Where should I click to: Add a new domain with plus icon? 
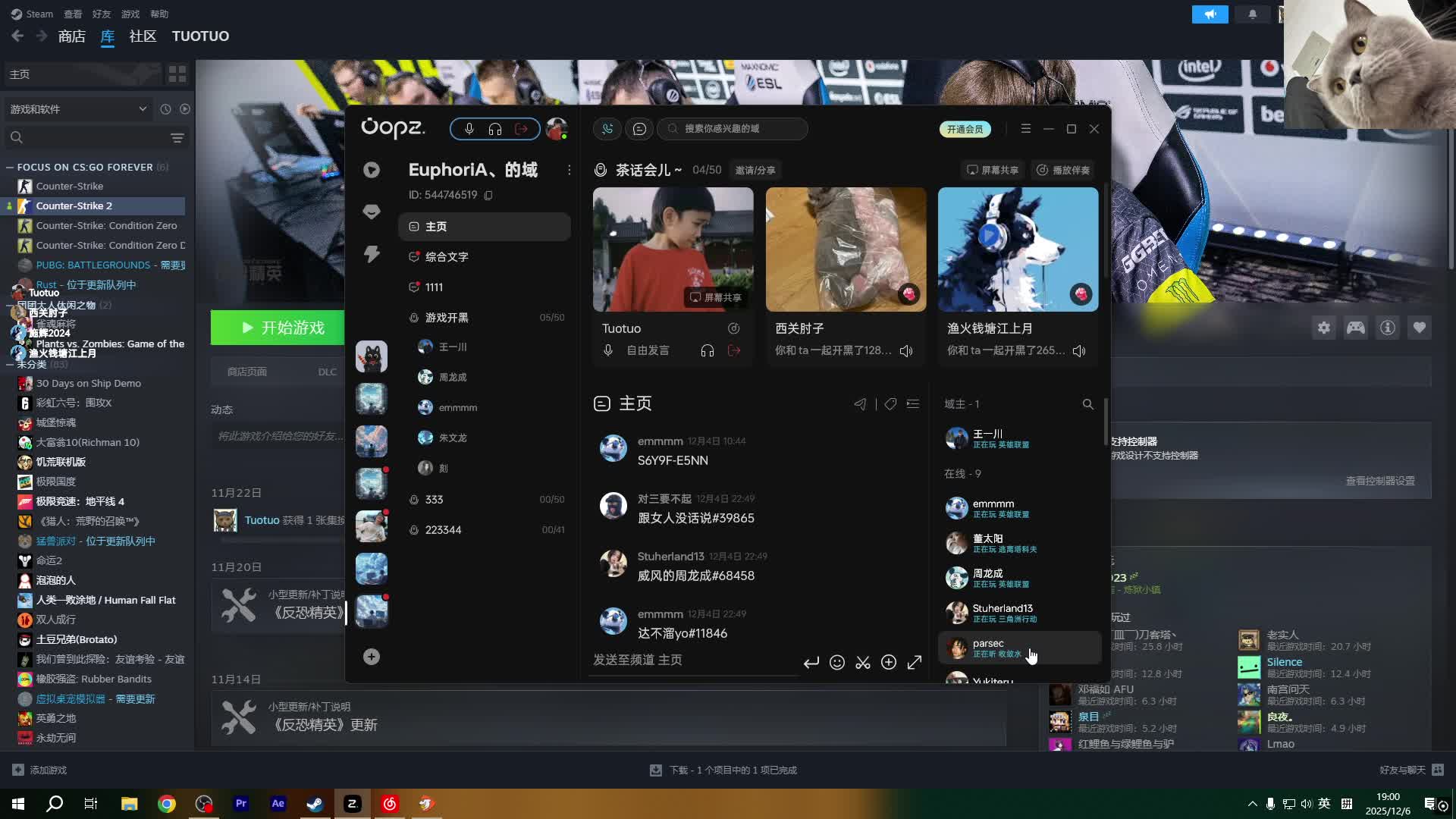[372, 657]
